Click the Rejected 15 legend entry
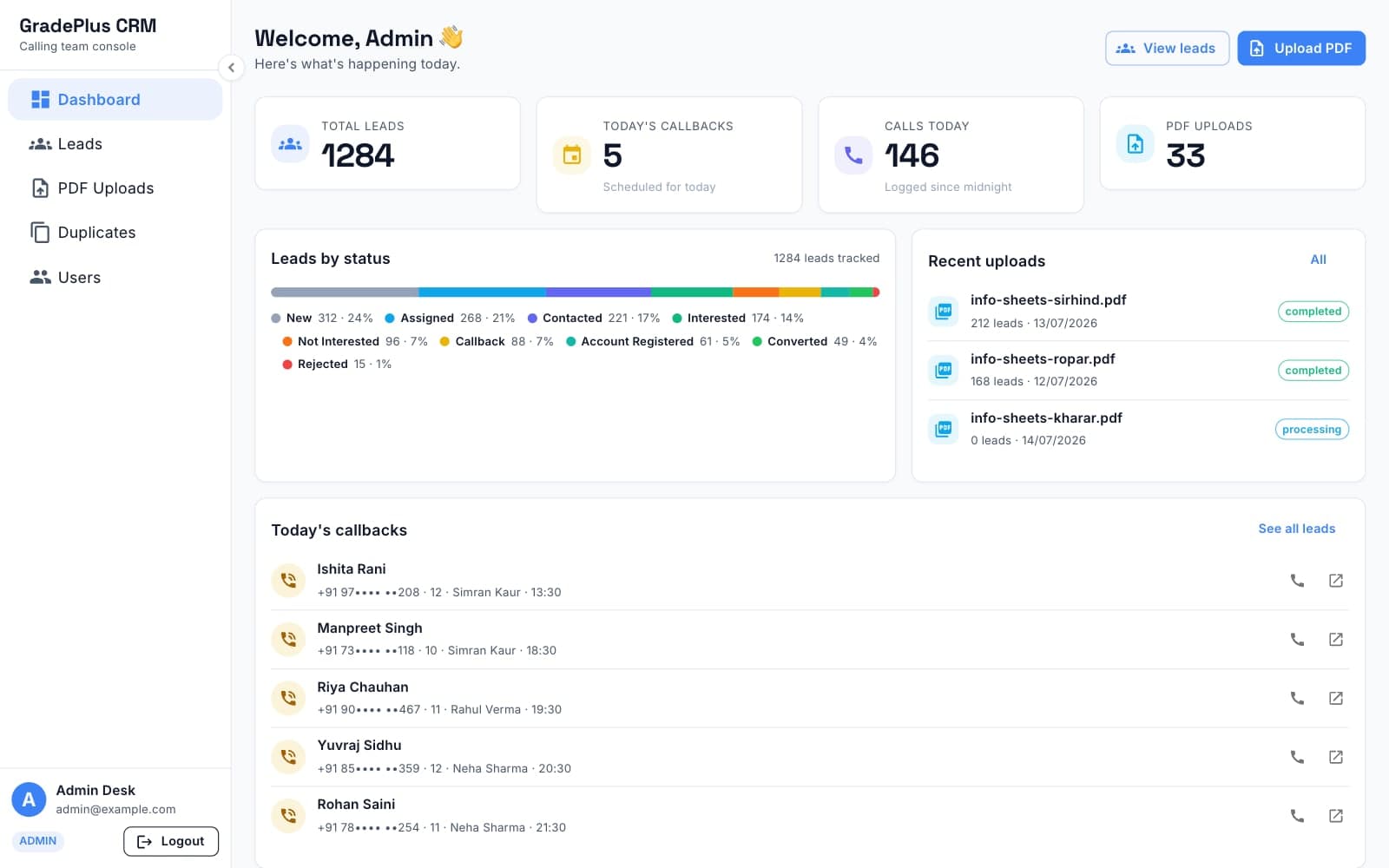This screenshot has width=1389, height=868. [337, 365]
